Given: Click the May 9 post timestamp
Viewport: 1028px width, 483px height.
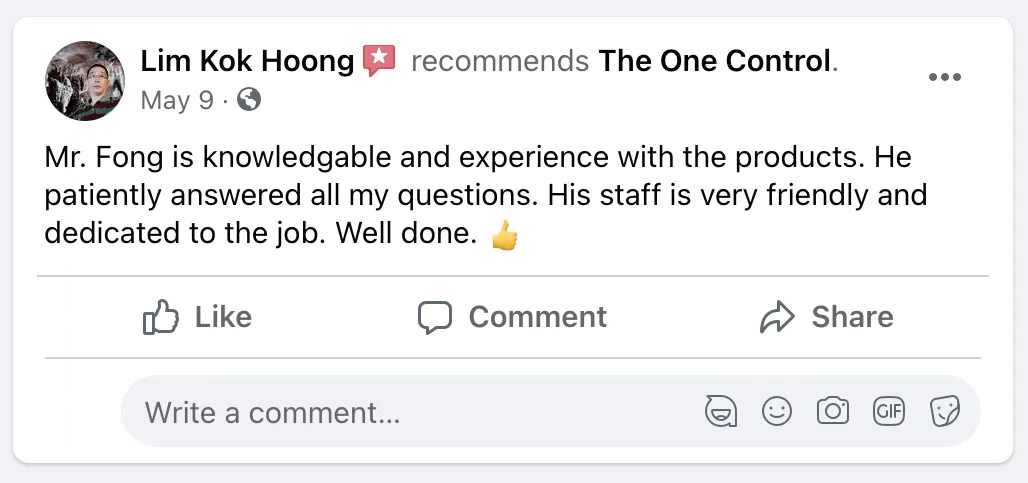Looking at the screenshot, I should (x=177, y=100).
